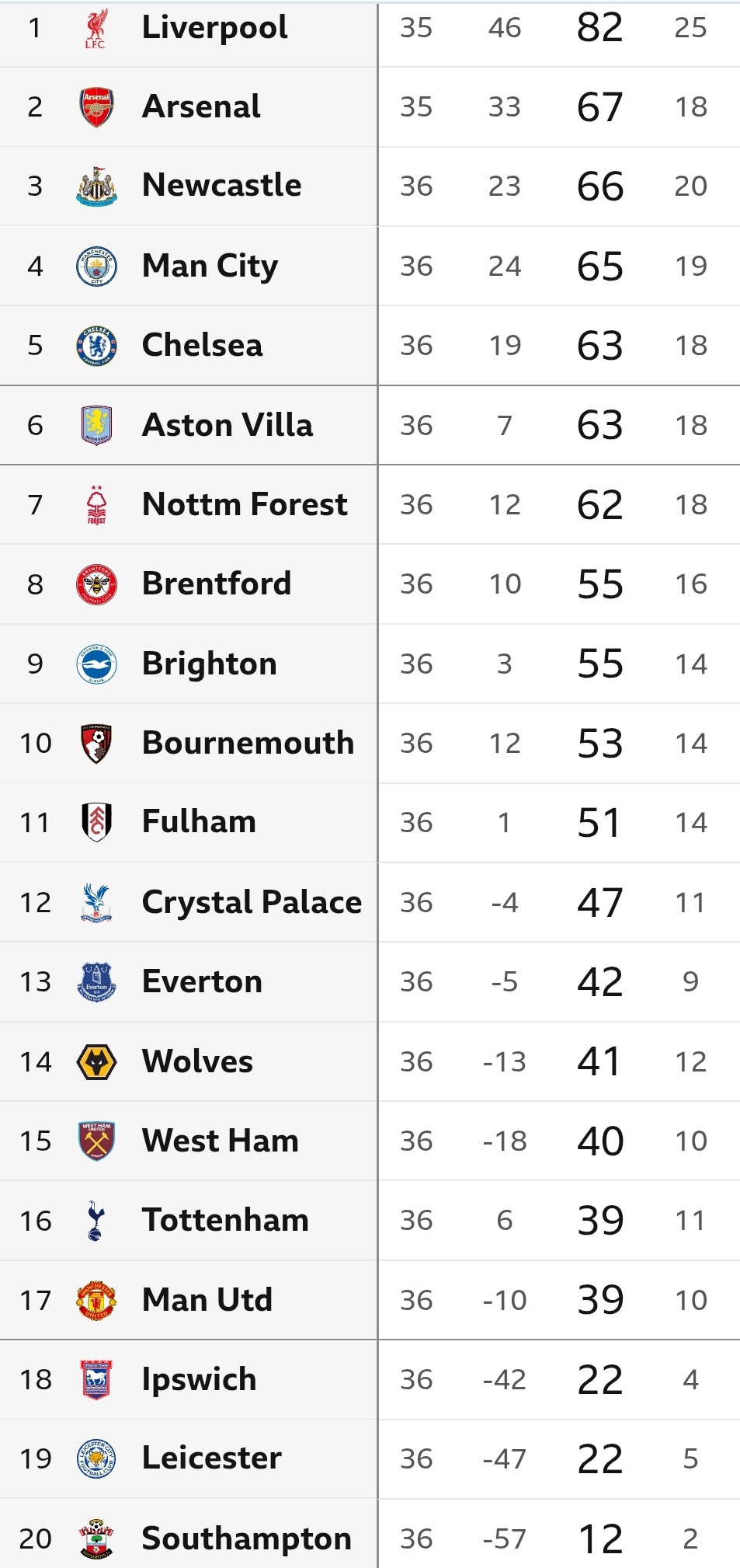Click the Newcastle club crest icon
740x1568 pixels.
coord(96,186)
